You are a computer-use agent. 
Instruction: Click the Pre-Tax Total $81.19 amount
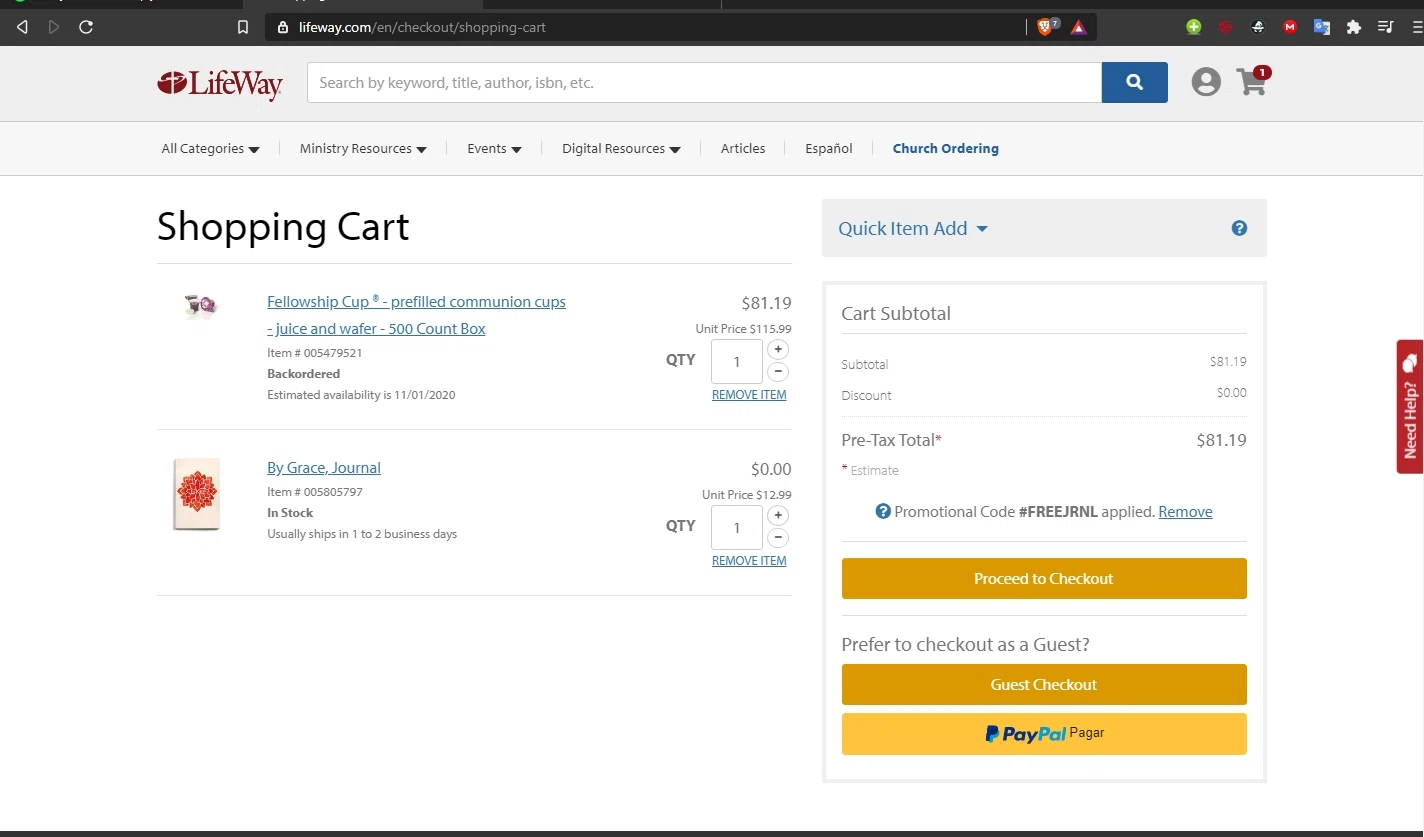(x=1221, y=440)
